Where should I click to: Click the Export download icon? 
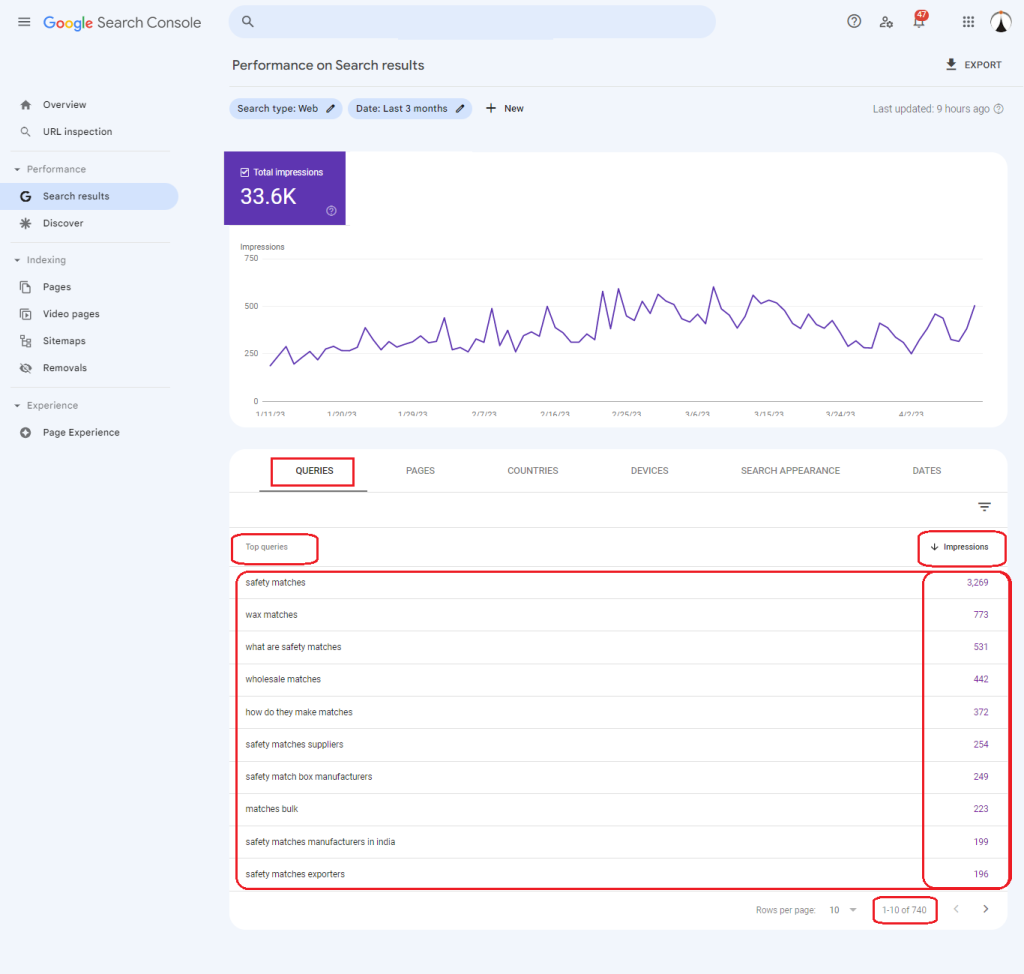point(951,64)
